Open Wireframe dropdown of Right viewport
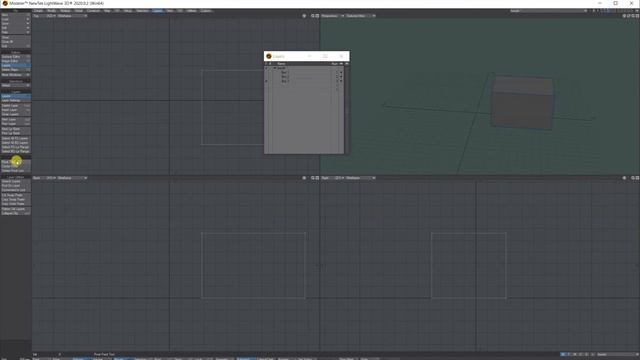 tap(360, 178)
